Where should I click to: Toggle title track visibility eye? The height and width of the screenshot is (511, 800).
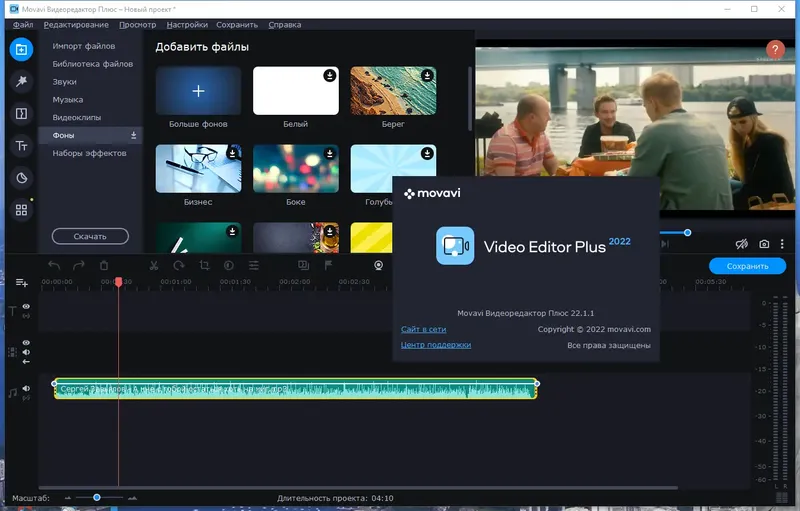pyautogui.click(x=26, y=306)
